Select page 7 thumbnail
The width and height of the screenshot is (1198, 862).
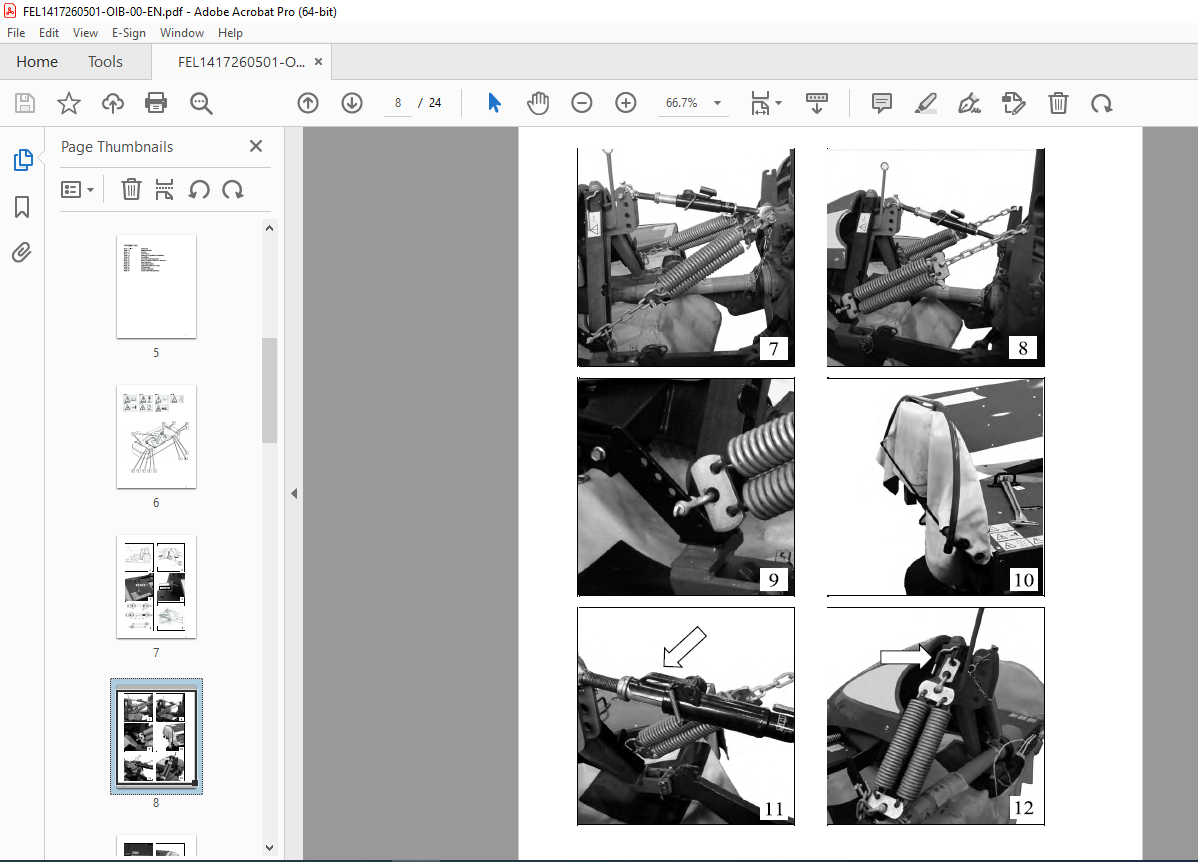tap(156, 586)
